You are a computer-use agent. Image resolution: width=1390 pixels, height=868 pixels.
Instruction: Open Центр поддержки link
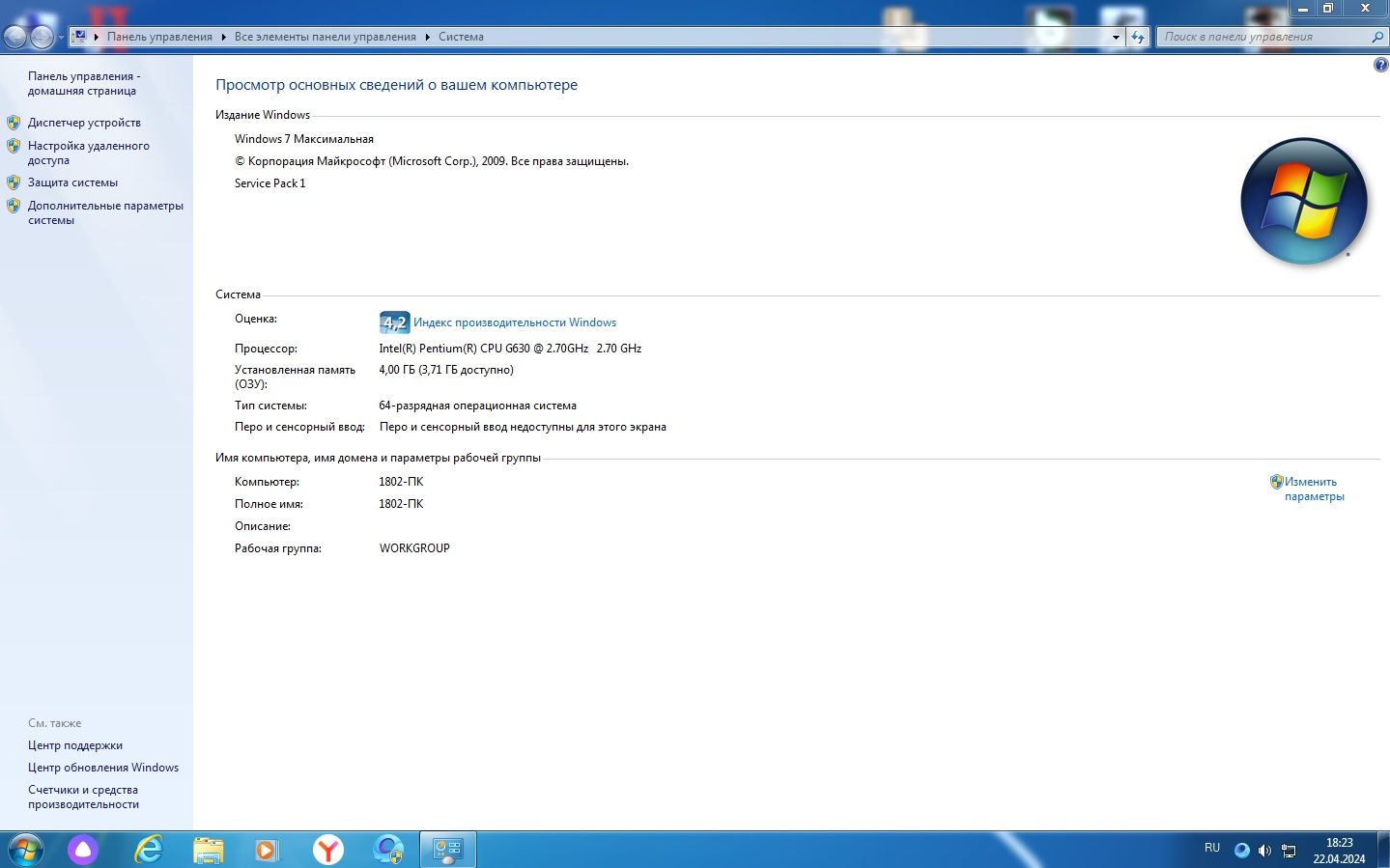click(75, 745)
